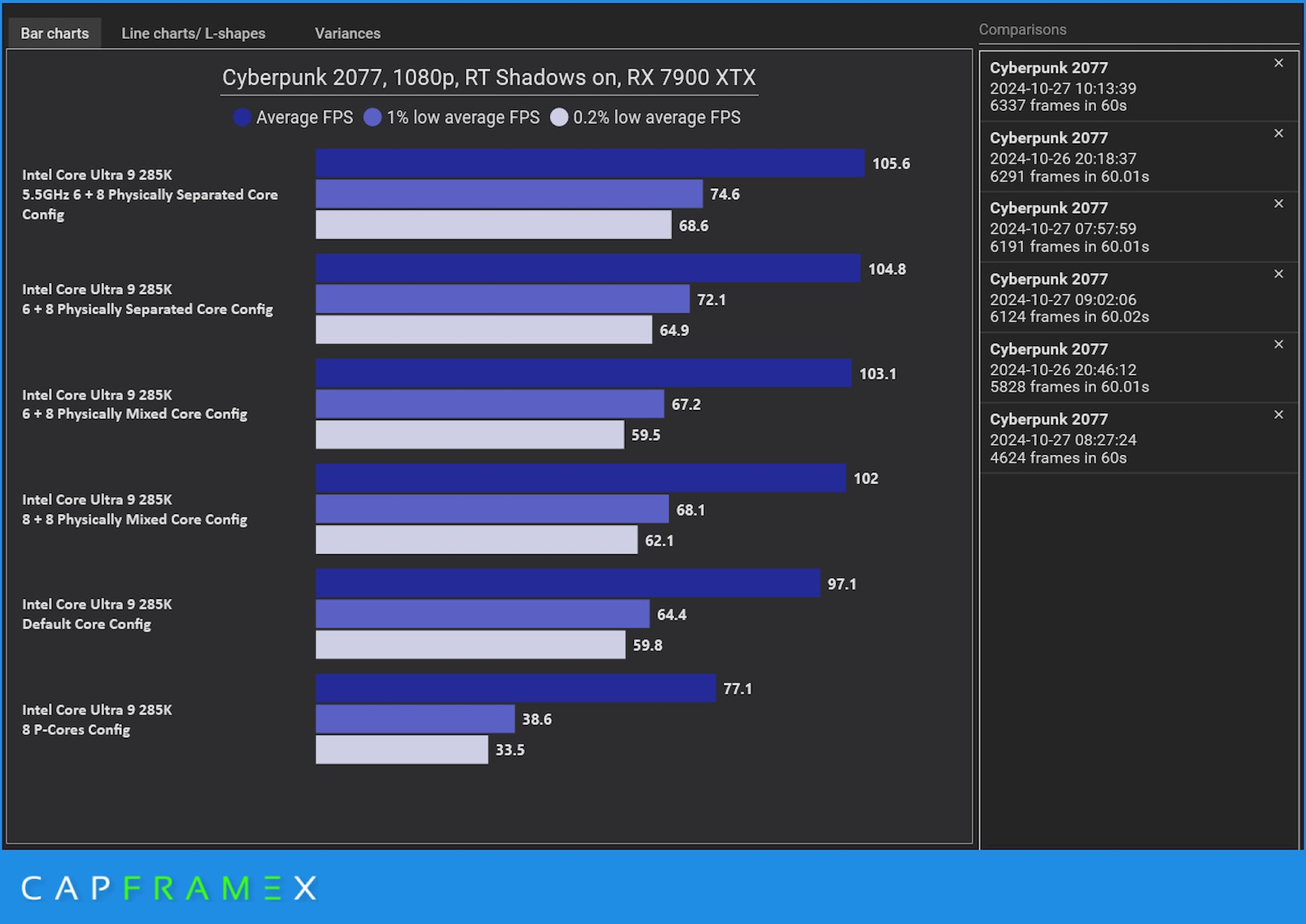Remove the 09:02:06 comparison with its X
Image resolution: width=1306 pixels, height=924 pixels.
[x=1279, y=274]
